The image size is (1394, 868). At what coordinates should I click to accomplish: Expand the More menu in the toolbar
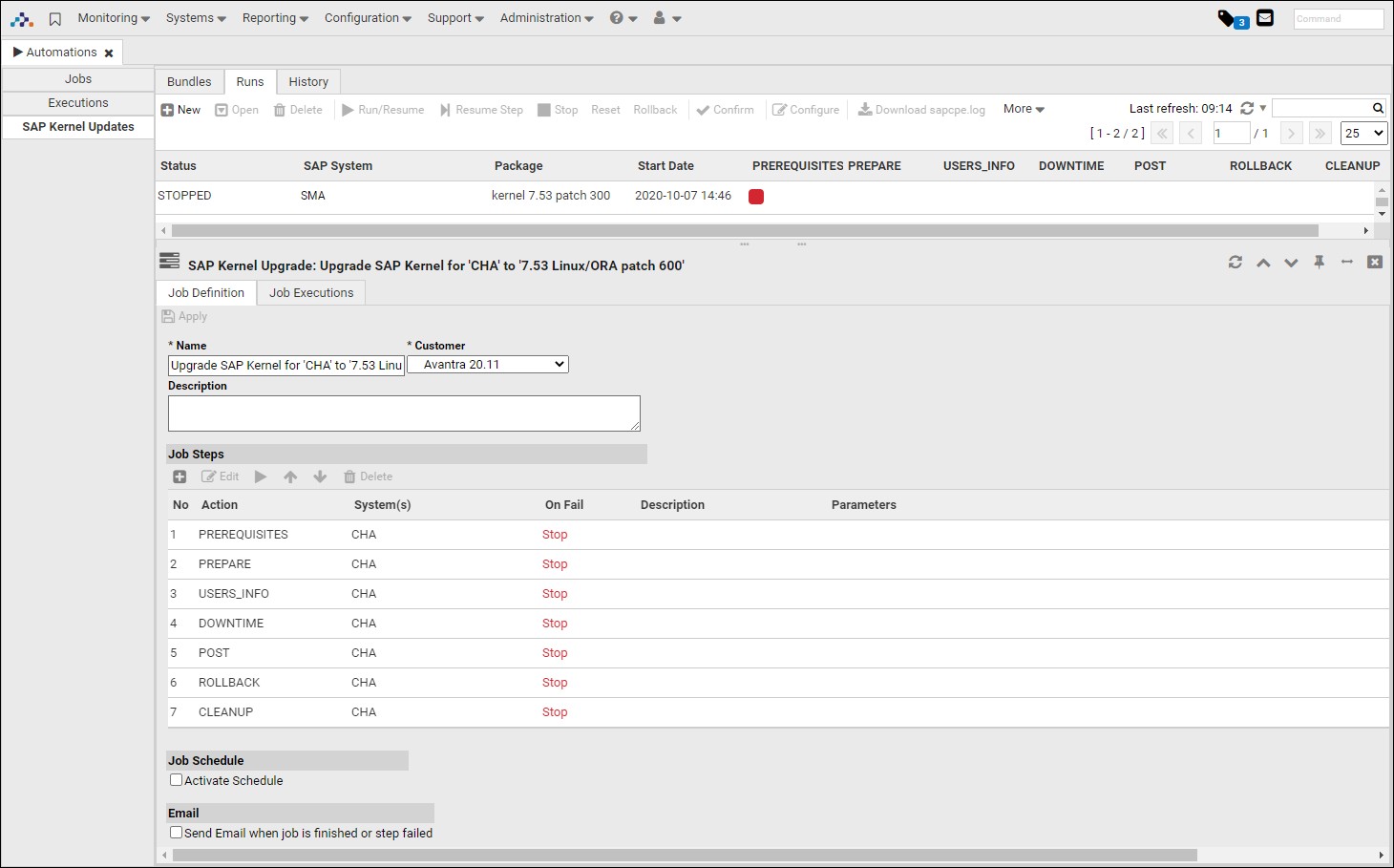click(1022, 109)
